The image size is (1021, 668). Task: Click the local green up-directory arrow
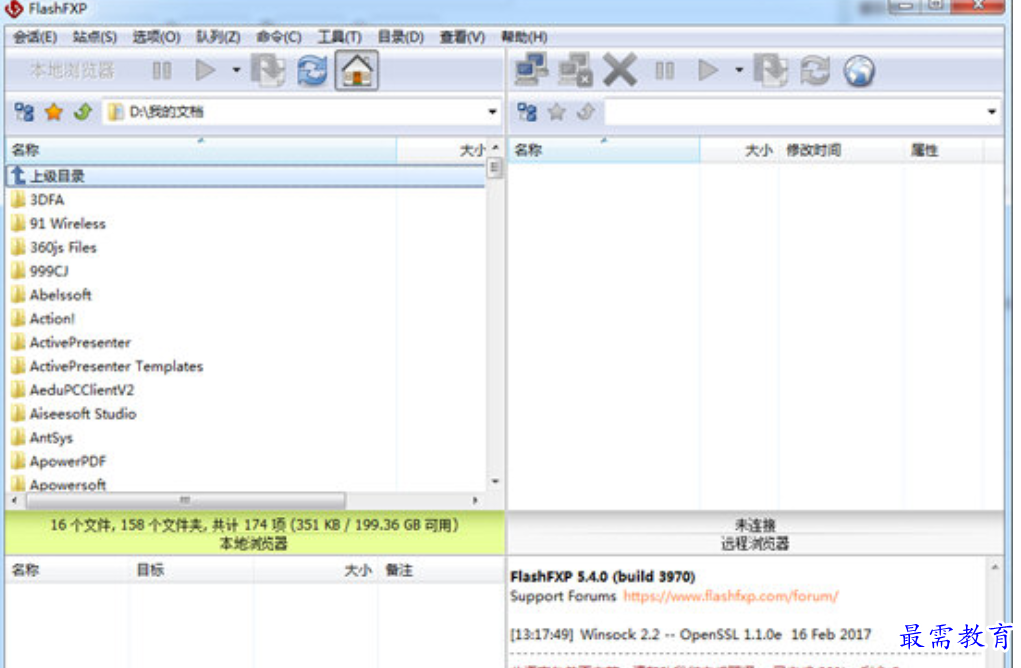[83, 112]
